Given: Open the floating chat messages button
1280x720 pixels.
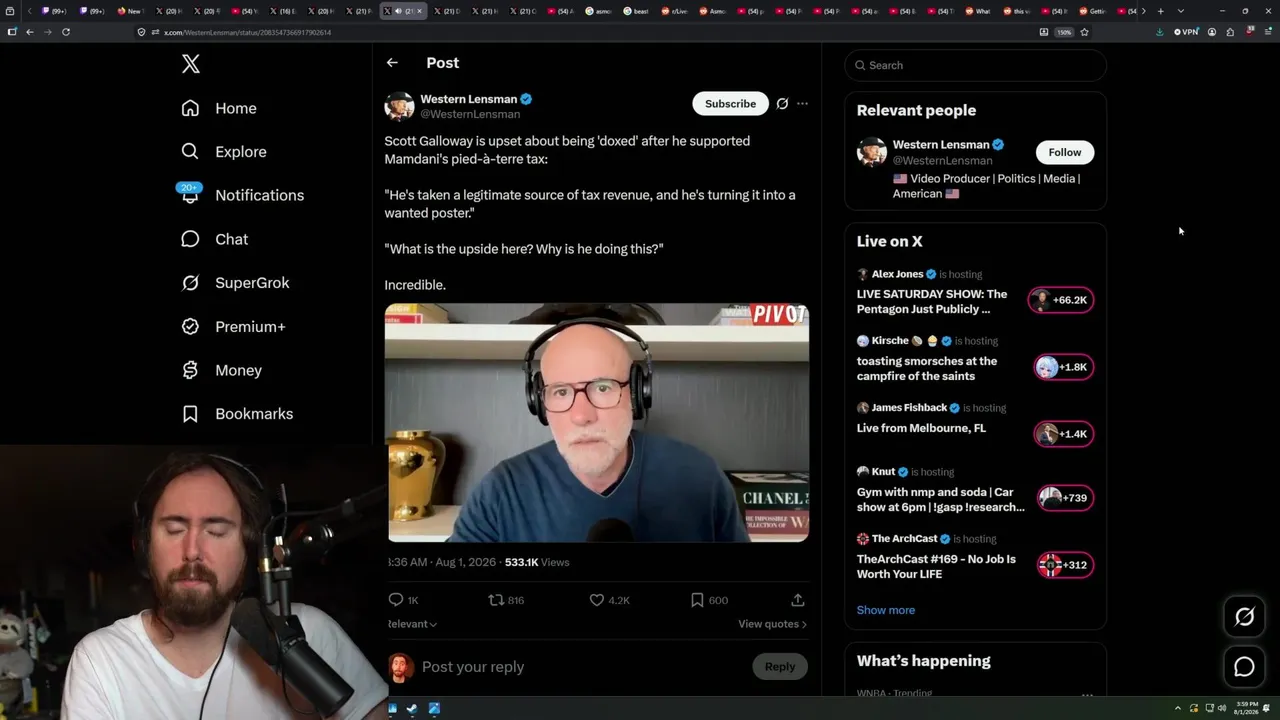Looking at the screenshot, I should tap(1244, 667).
